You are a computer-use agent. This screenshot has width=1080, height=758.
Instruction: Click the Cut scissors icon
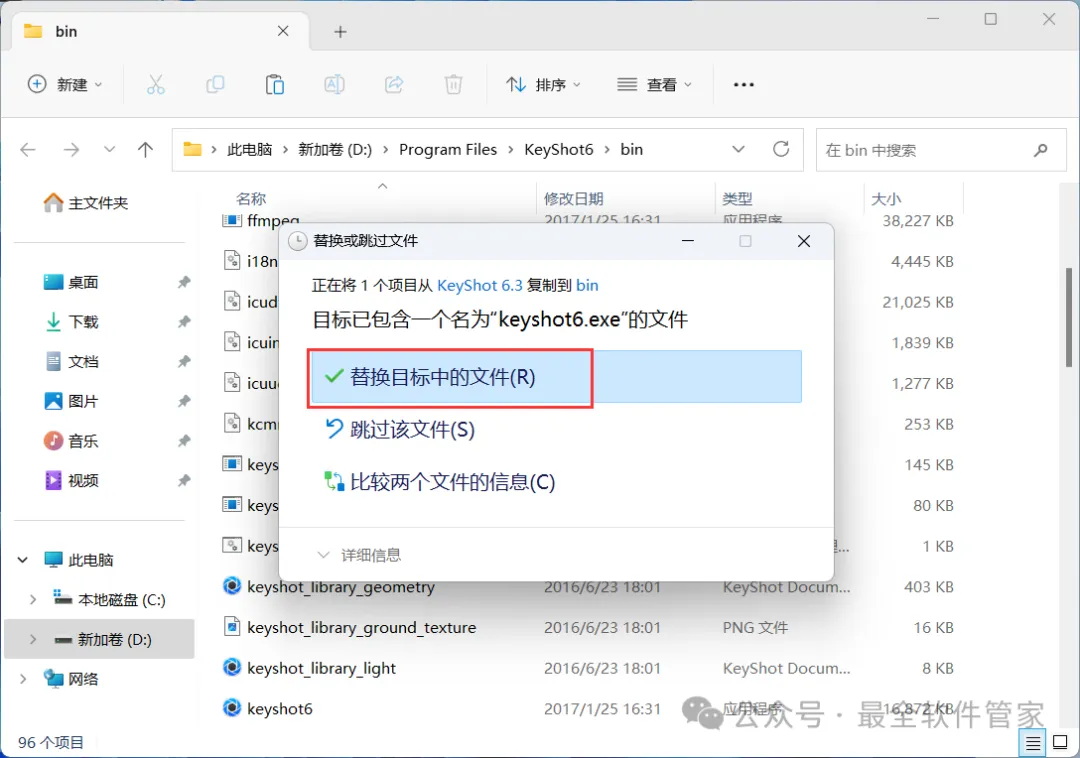(x=156, y=85)
